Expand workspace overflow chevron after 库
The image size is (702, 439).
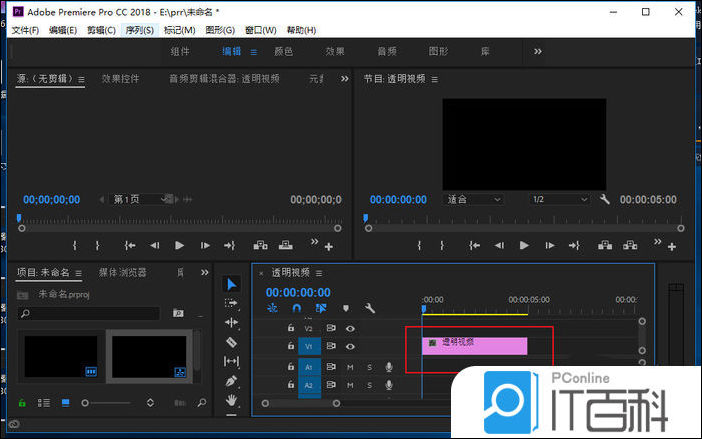[538, 51]
